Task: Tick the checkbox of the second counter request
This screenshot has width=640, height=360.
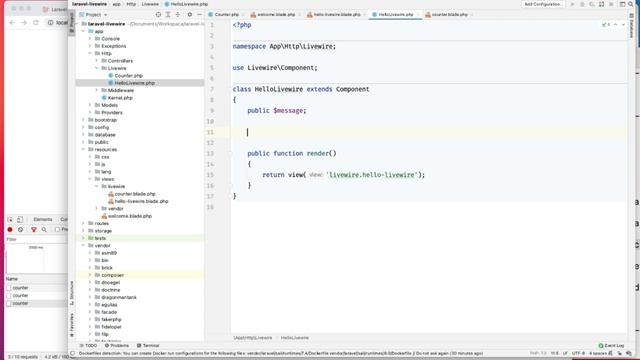Action: point(9,296)
